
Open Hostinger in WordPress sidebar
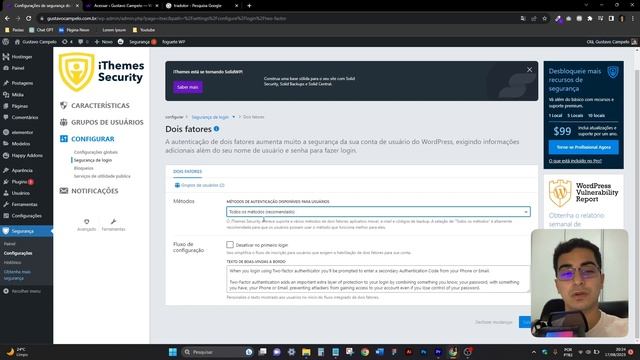point(22,57)
